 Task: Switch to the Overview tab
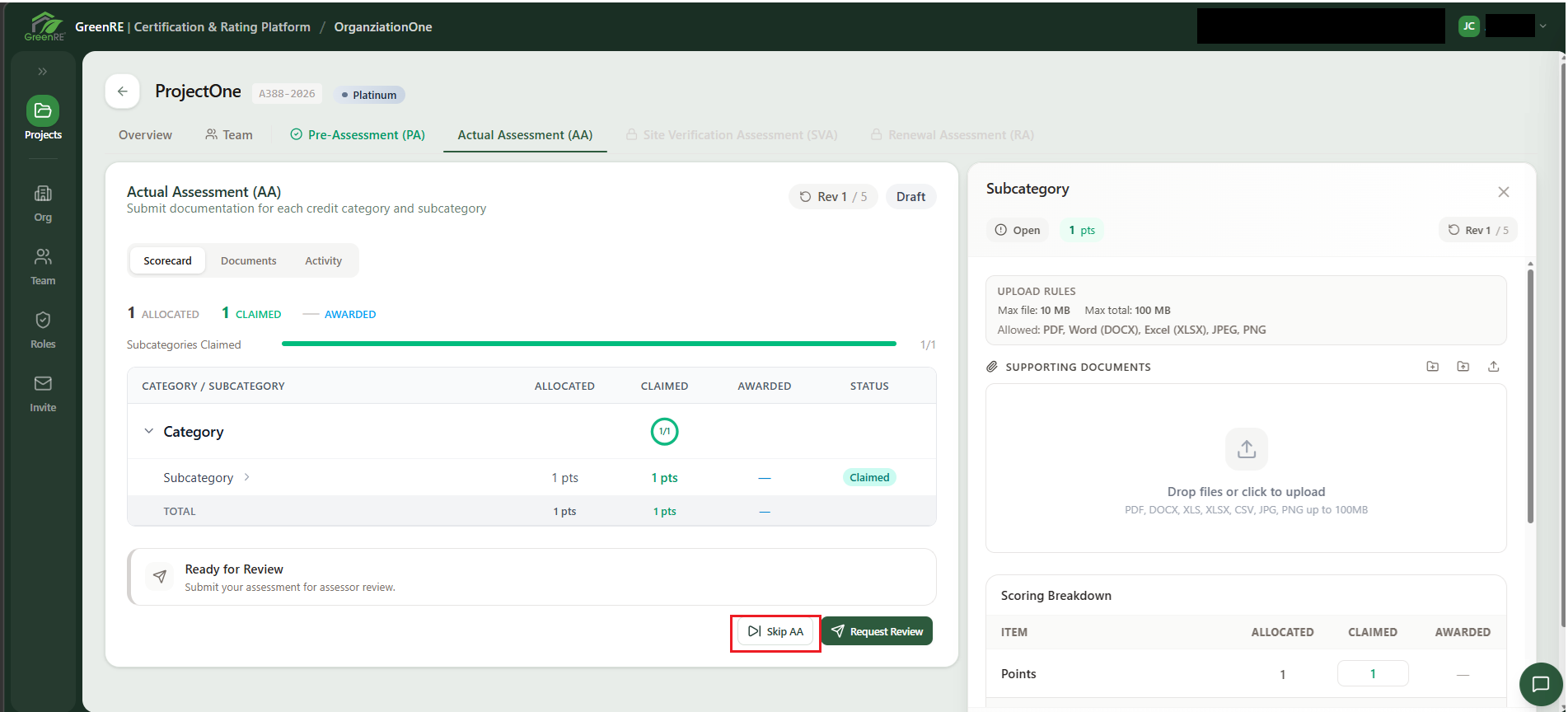coord(145,135)
